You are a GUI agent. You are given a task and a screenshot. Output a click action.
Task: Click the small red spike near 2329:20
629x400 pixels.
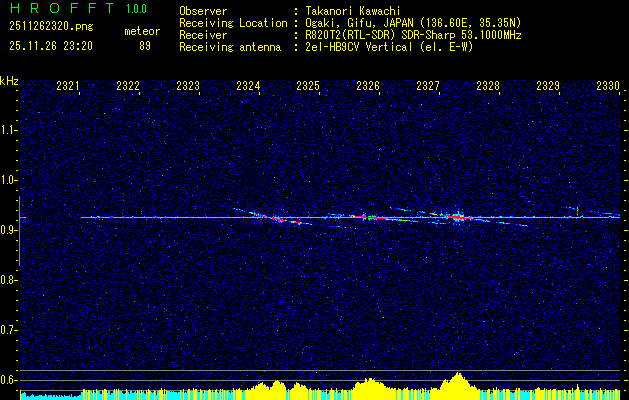tap(577, 211)
